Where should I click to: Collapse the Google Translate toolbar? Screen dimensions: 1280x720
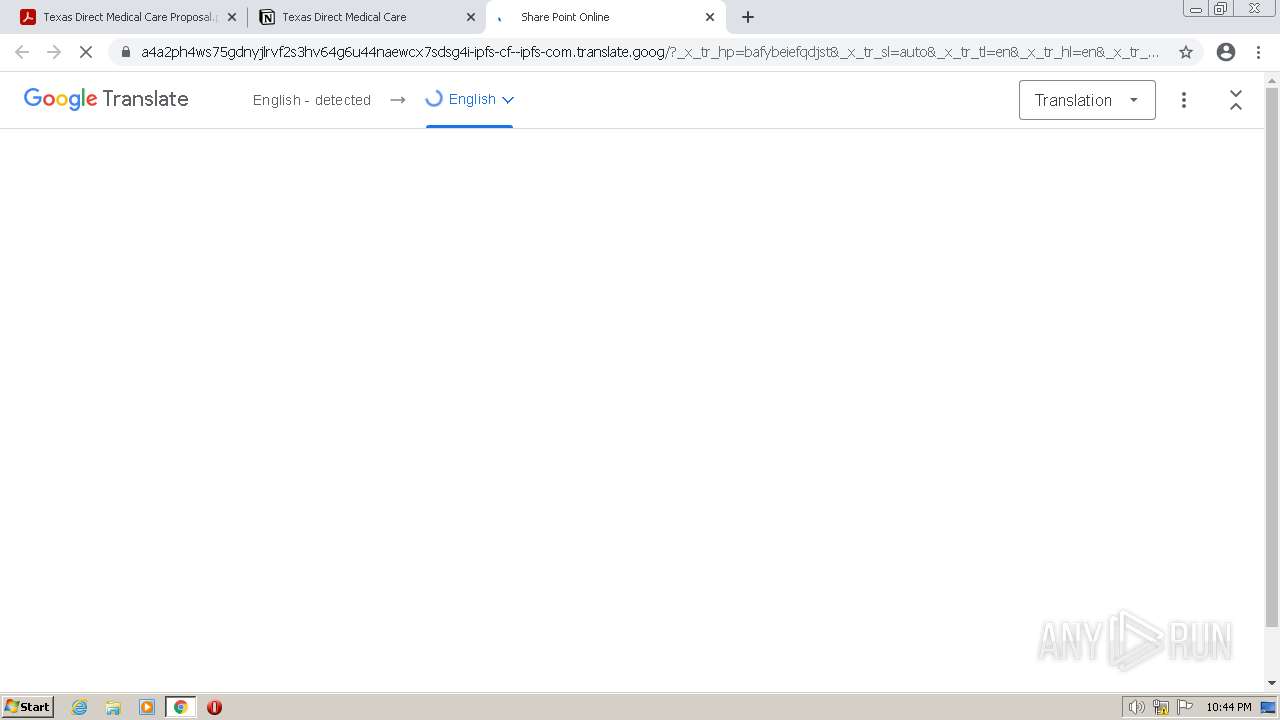coord(1236,100)
